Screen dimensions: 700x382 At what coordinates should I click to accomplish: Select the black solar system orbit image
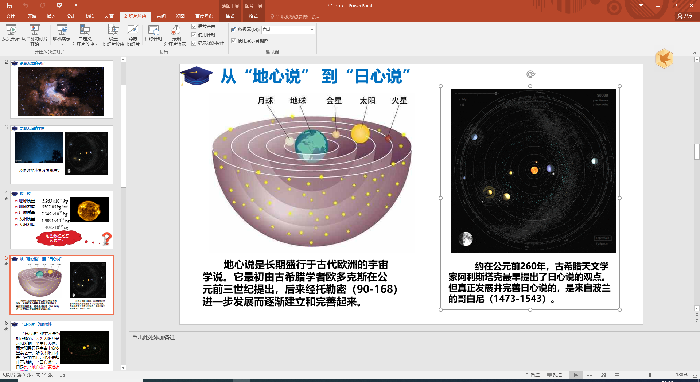(533, 170)
